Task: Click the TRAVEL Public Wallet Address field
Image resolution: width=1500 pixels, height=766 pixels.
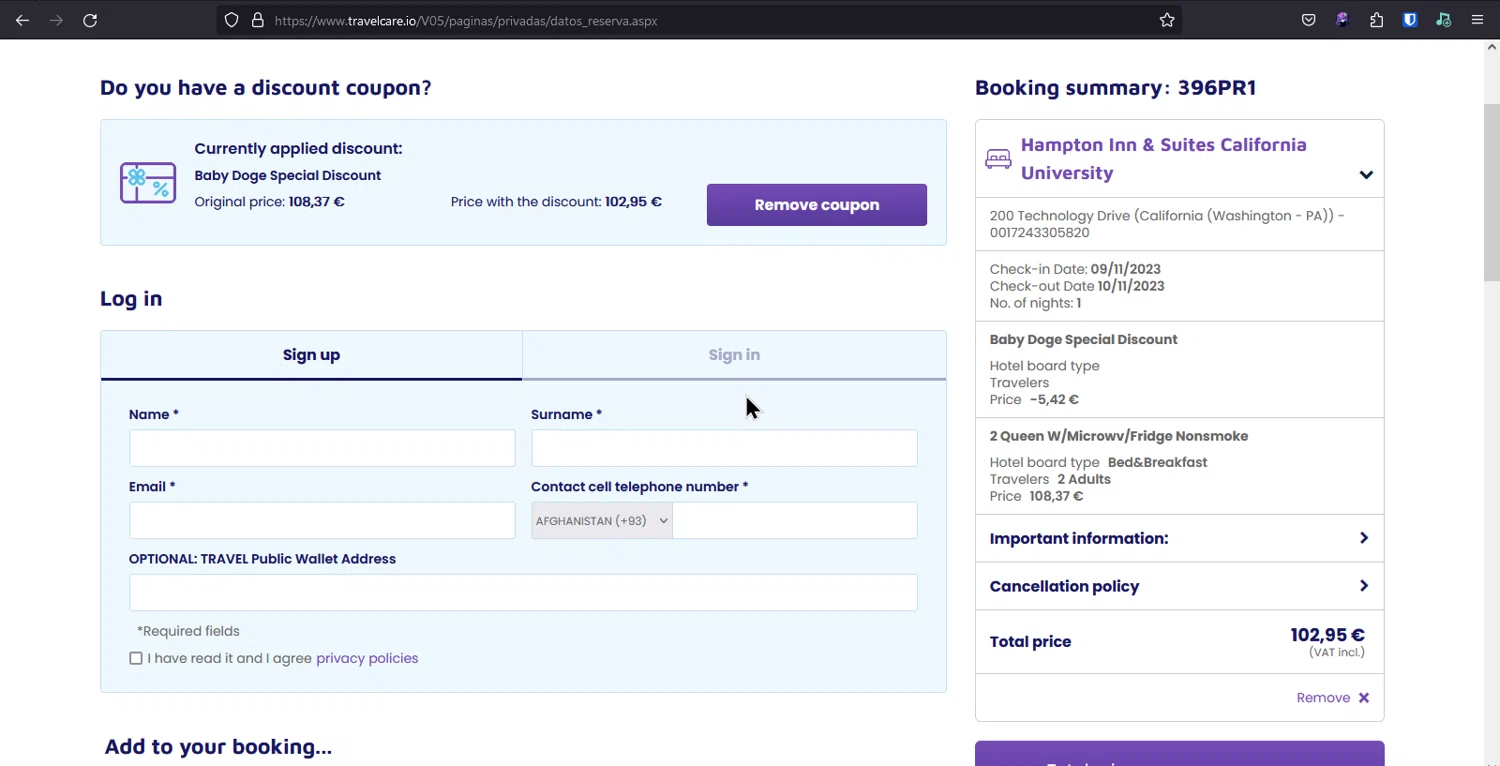Action: click(523, 593)
